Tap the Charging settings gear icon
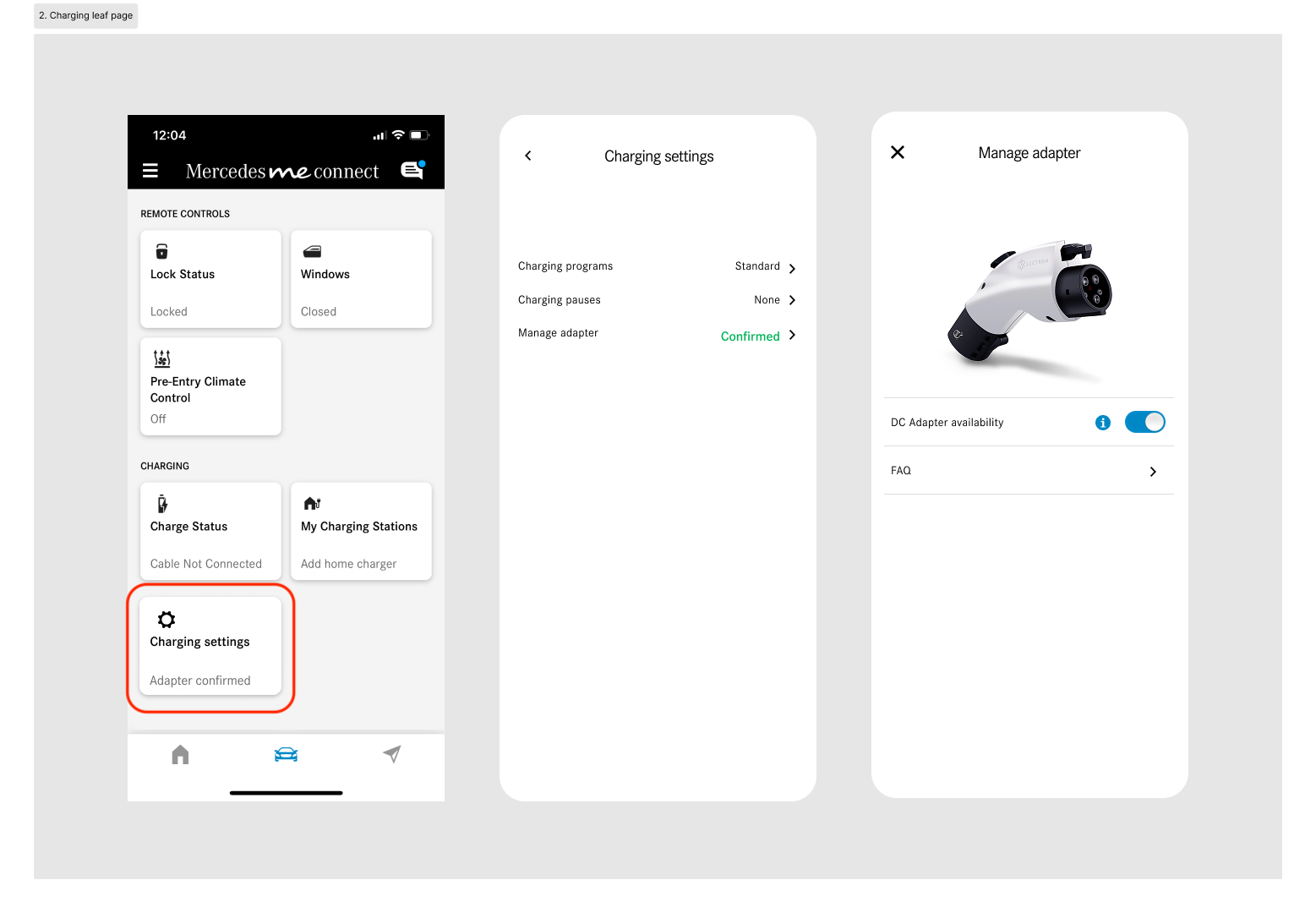The height and width of the screenshot is (913, 1316). (167, 620)
